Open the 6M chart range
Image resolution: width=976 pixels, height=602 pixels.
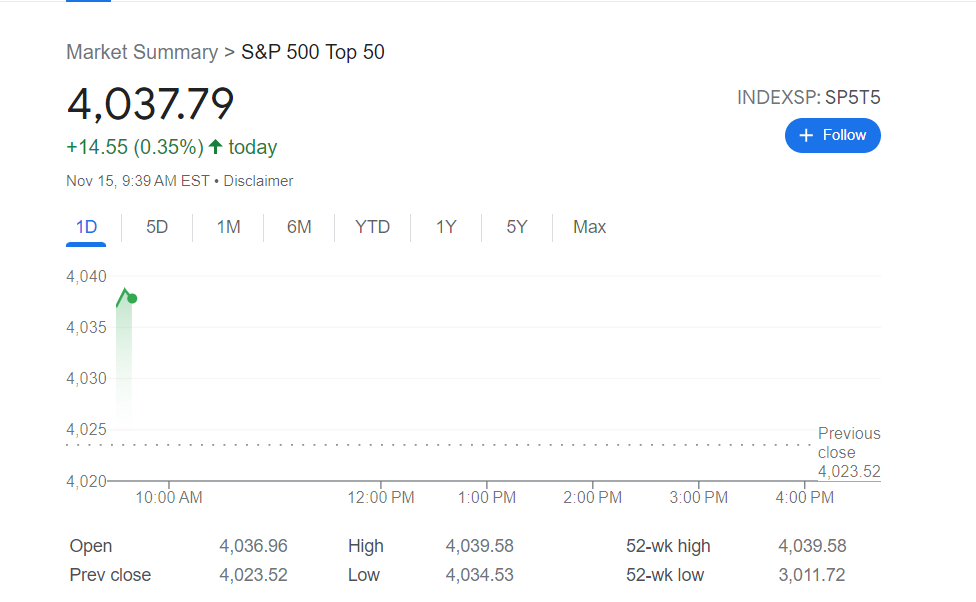(x=299, y=227)
